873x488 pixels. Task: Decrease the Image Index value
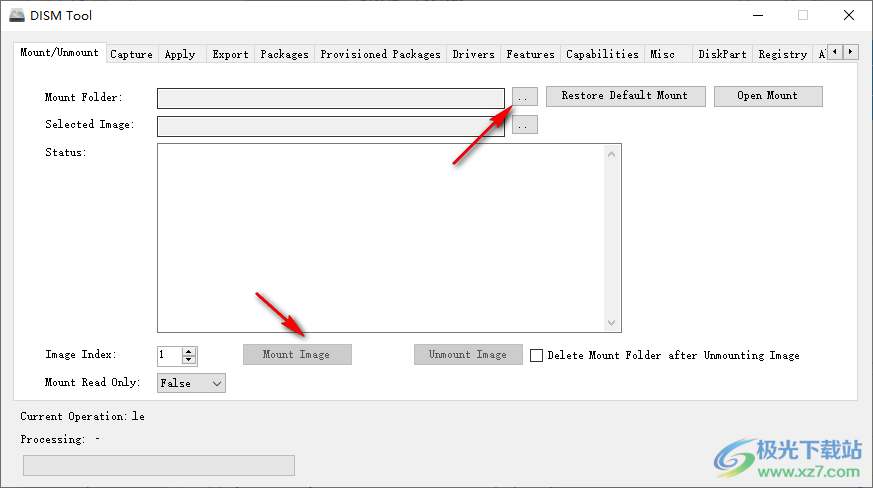pyautogui.click(x=189, y=360)
